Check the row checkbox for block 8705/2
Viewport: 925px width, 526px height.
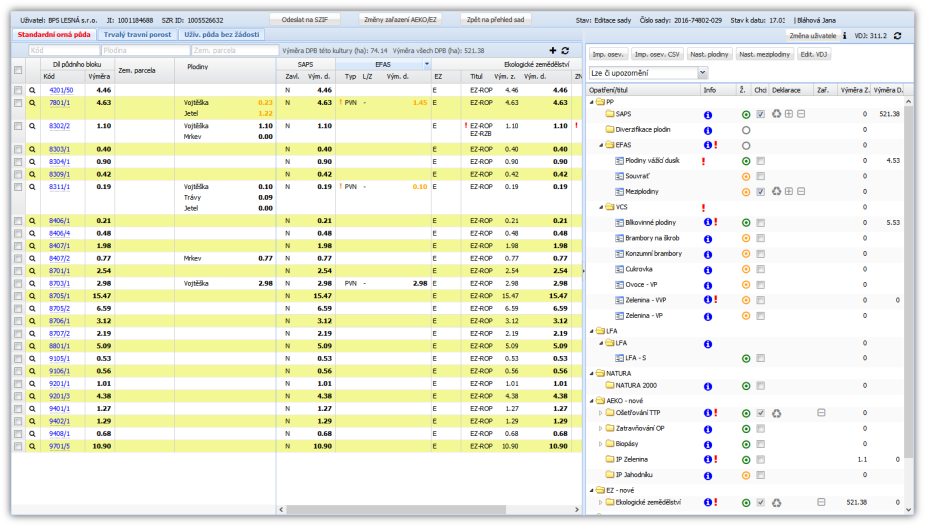18,308
